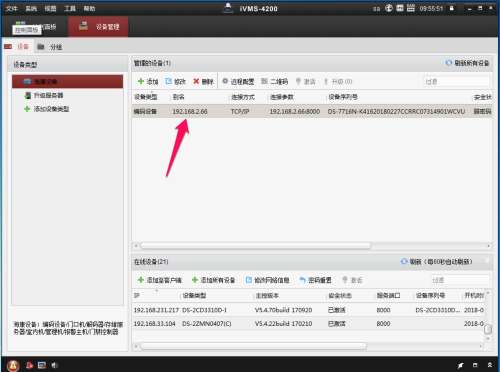Open 远程配置 (Remote Configuration) gear icon
Screen dimensions: 500x372
[225, 81]
